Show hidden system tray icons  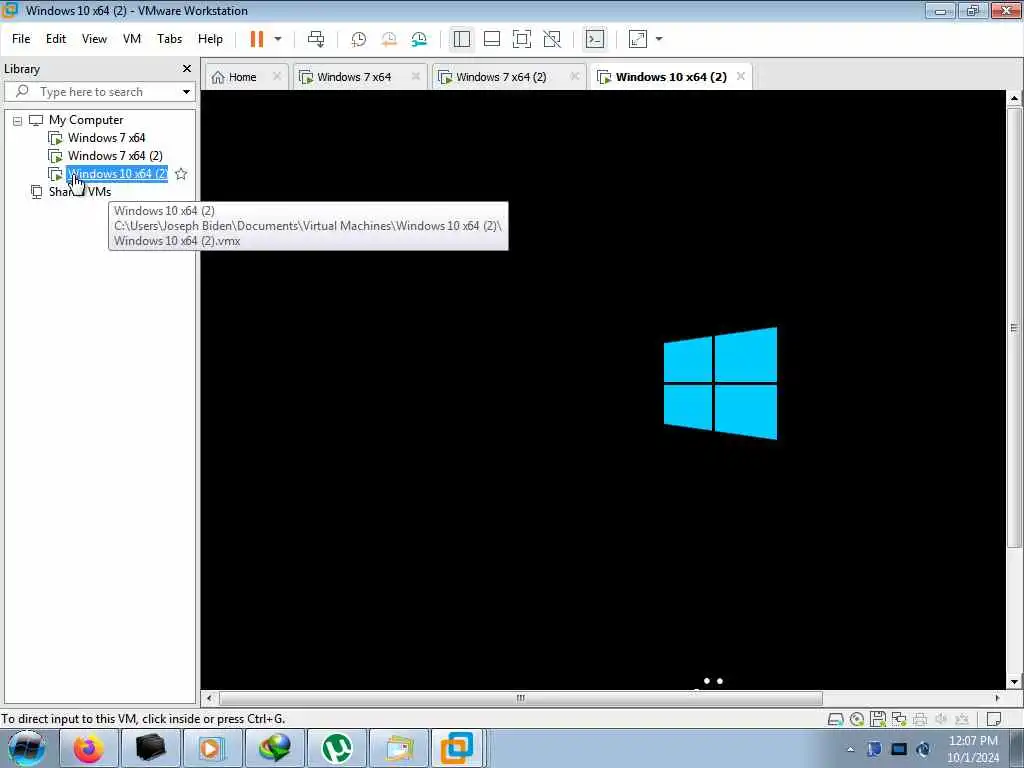pyautogui.click(x=850, y=750)
